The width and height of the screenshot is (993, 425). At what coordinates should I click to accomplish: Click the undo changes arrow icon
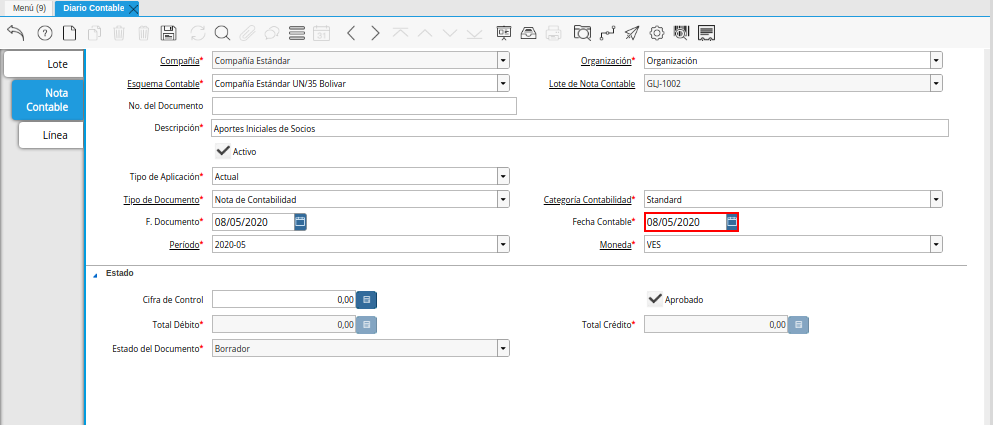point(16,32)
